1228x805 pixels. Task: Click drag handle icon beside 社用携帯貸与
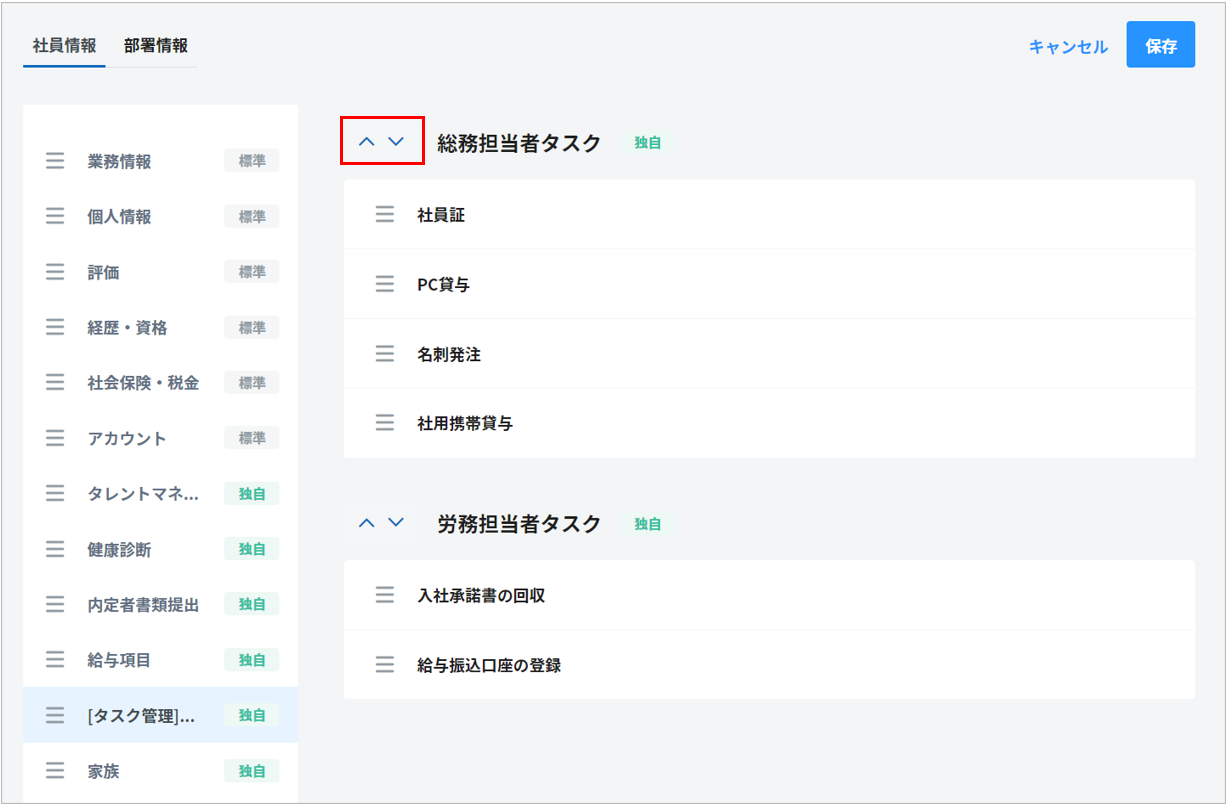(385, 423)
